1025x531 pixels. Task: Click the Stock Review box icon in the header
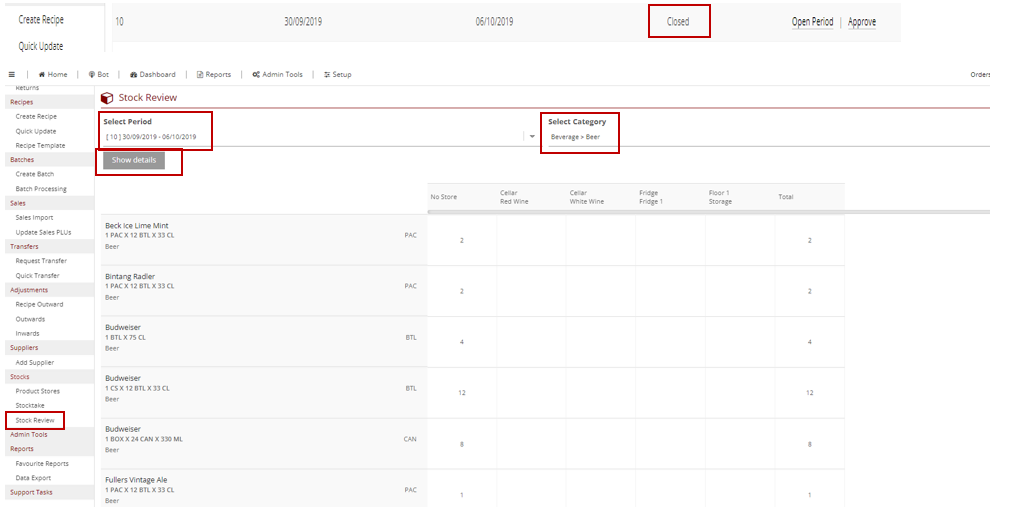pos(107,98)
